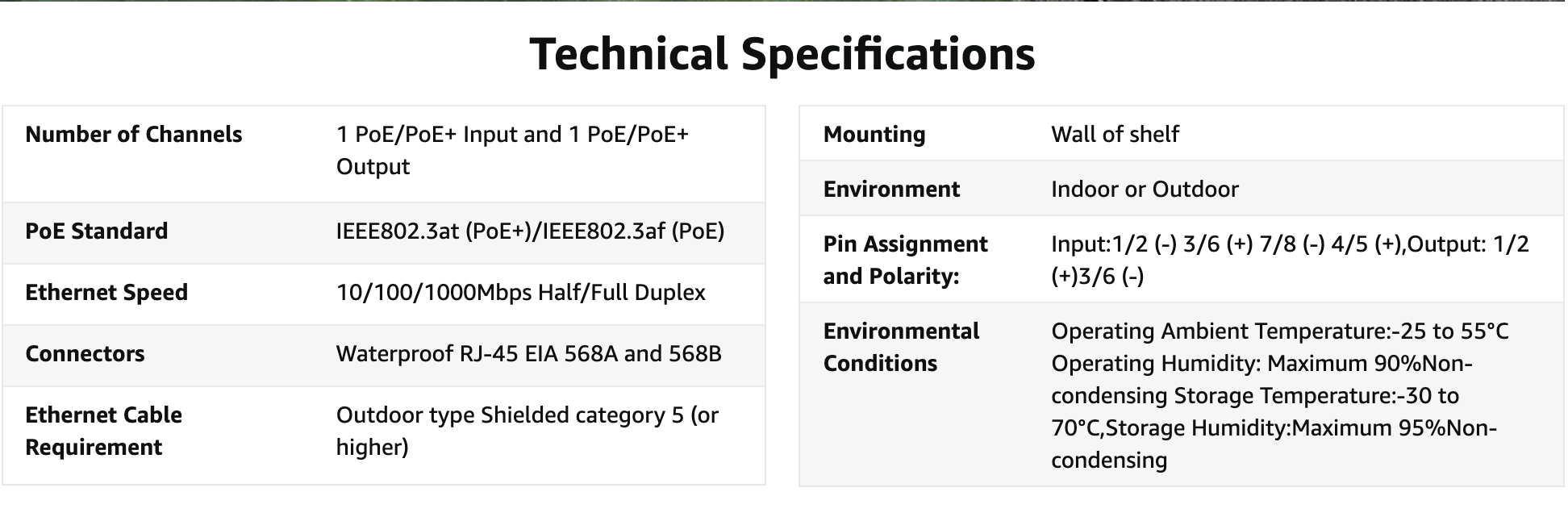Screen dimensions: 1568x521
Task: Click the Ethernet Cable Requirement label
Action: click(103, 431)
